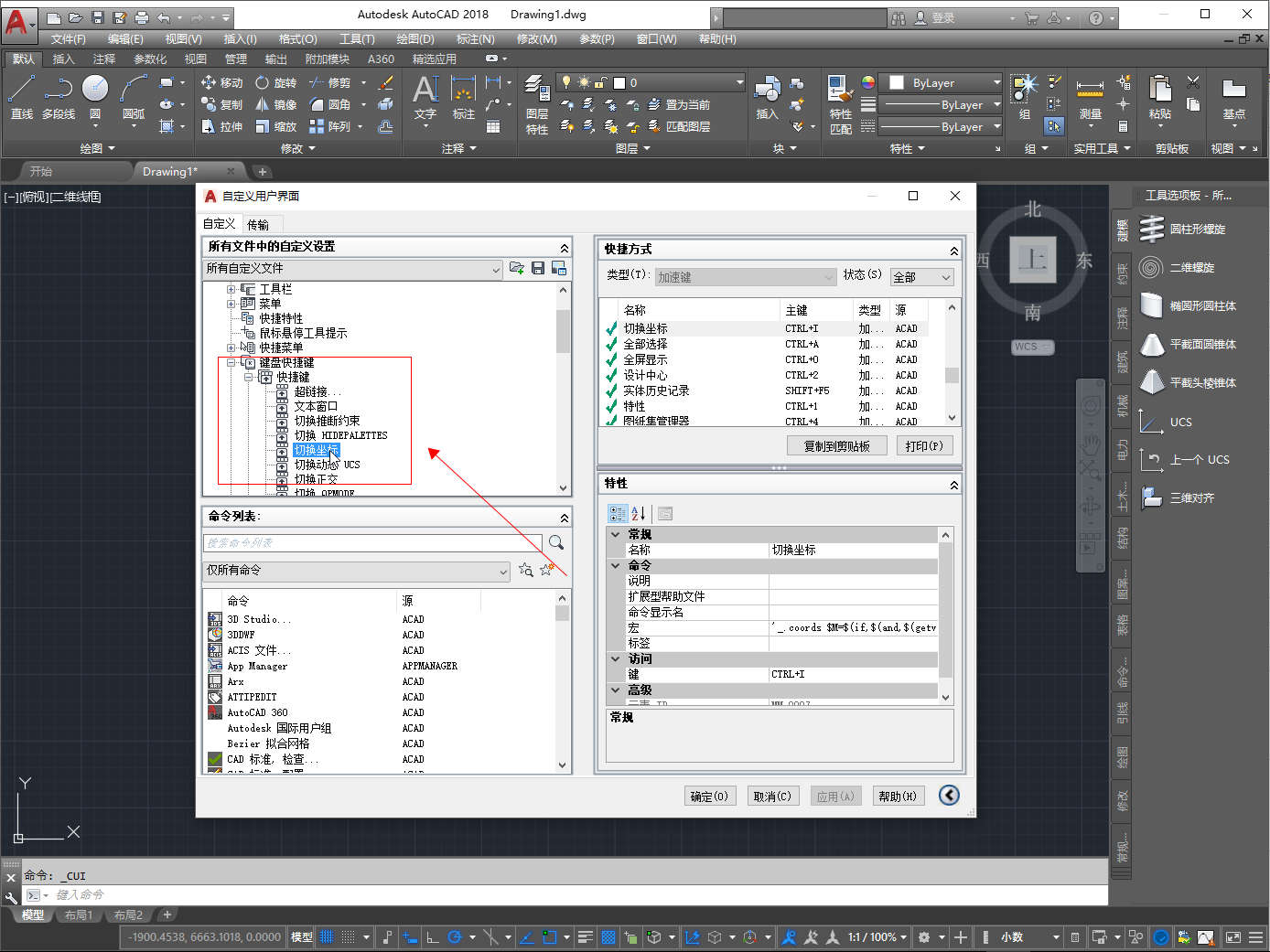
Task: Toggle grid display in status bar
Action: point(328,936)
